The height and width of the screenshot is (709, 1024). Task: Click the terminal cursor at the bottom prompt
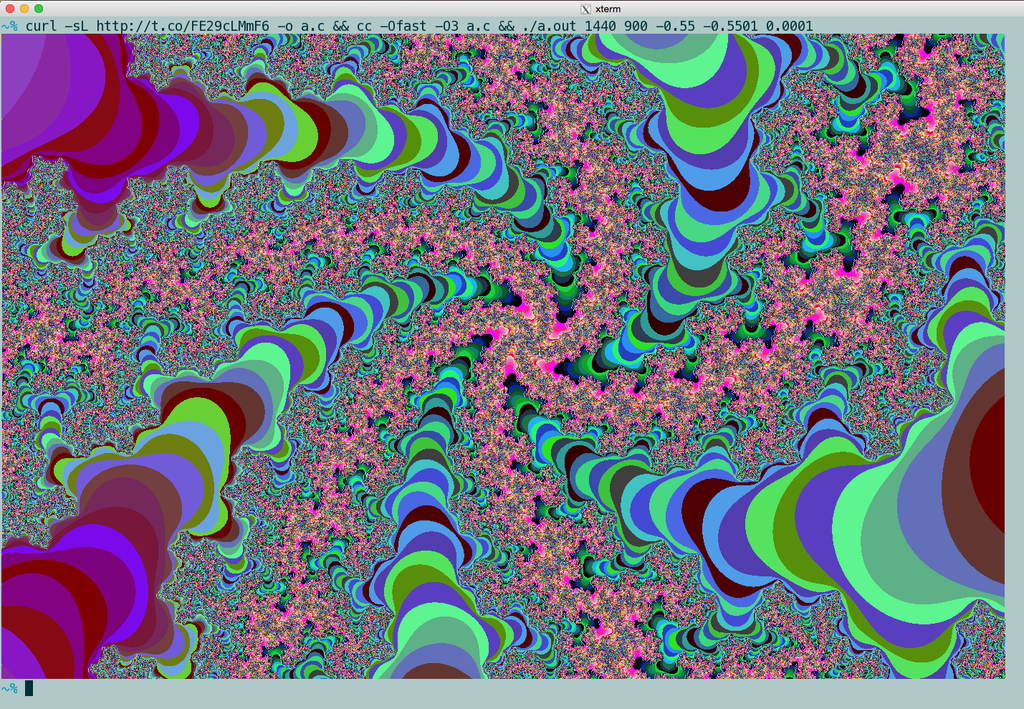pyautogui.click(x=29, y=687)
